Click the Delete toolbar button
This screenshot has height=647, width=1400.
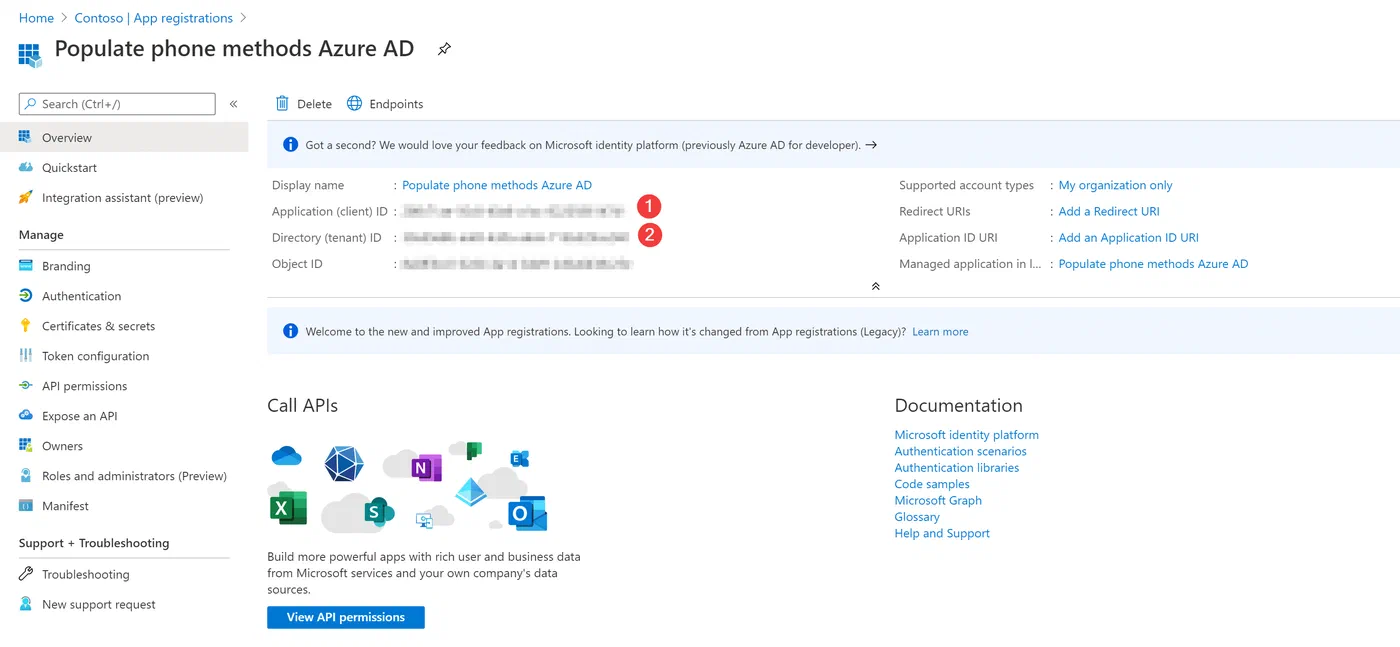pos(303,104)
